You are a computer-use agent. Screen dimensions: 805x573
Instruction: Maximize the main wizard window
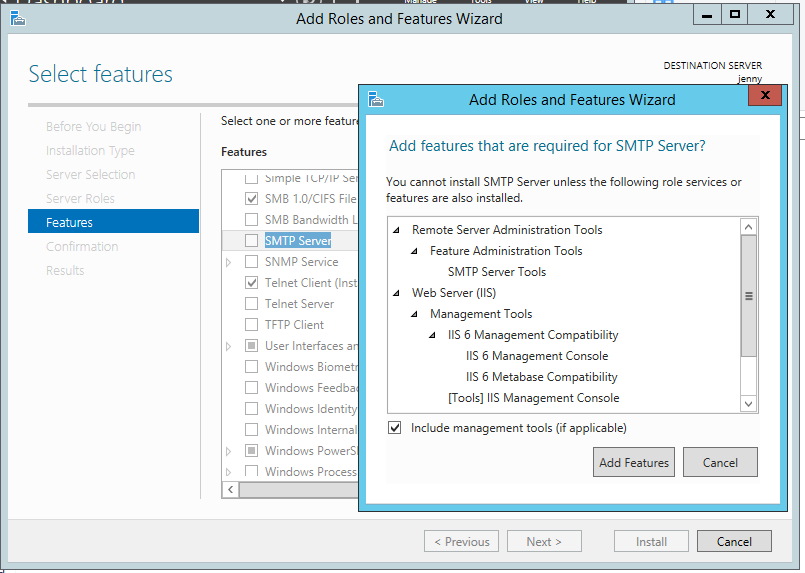click(735, 14)
